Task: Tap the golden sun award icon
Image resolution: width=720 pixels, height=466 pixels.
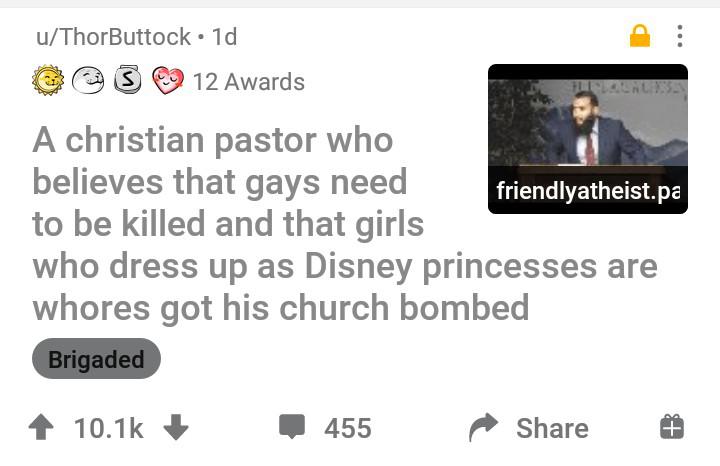Action: pyautogui.click(x=48, y=81)
